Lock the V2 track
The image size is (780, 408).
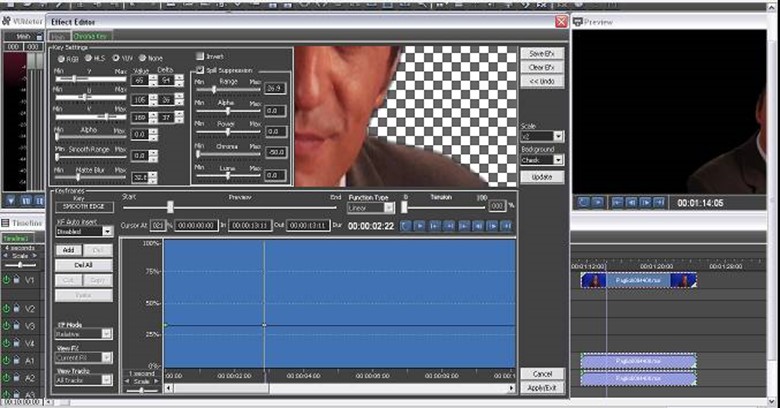16,308
